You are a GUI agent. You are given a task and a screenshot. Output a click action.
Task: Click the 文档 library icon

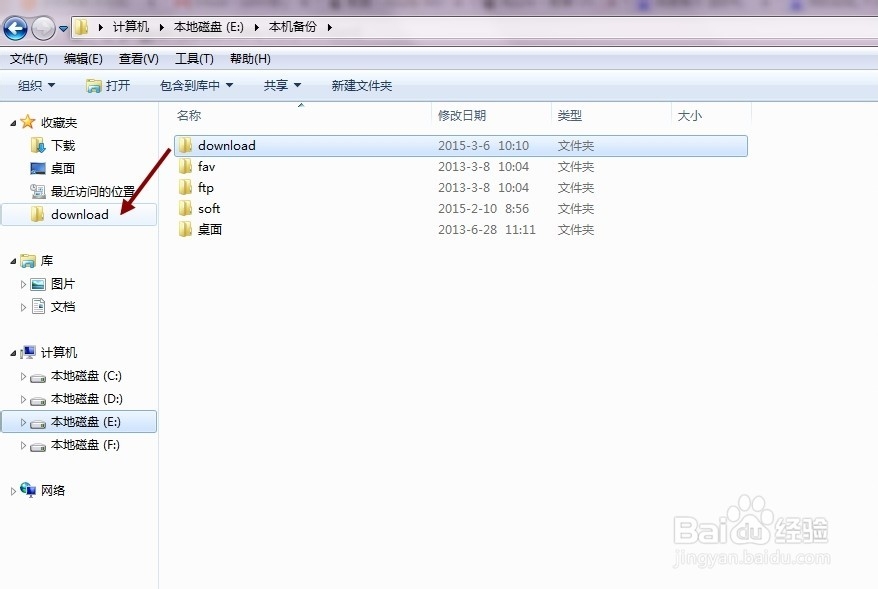coord(38,306)
